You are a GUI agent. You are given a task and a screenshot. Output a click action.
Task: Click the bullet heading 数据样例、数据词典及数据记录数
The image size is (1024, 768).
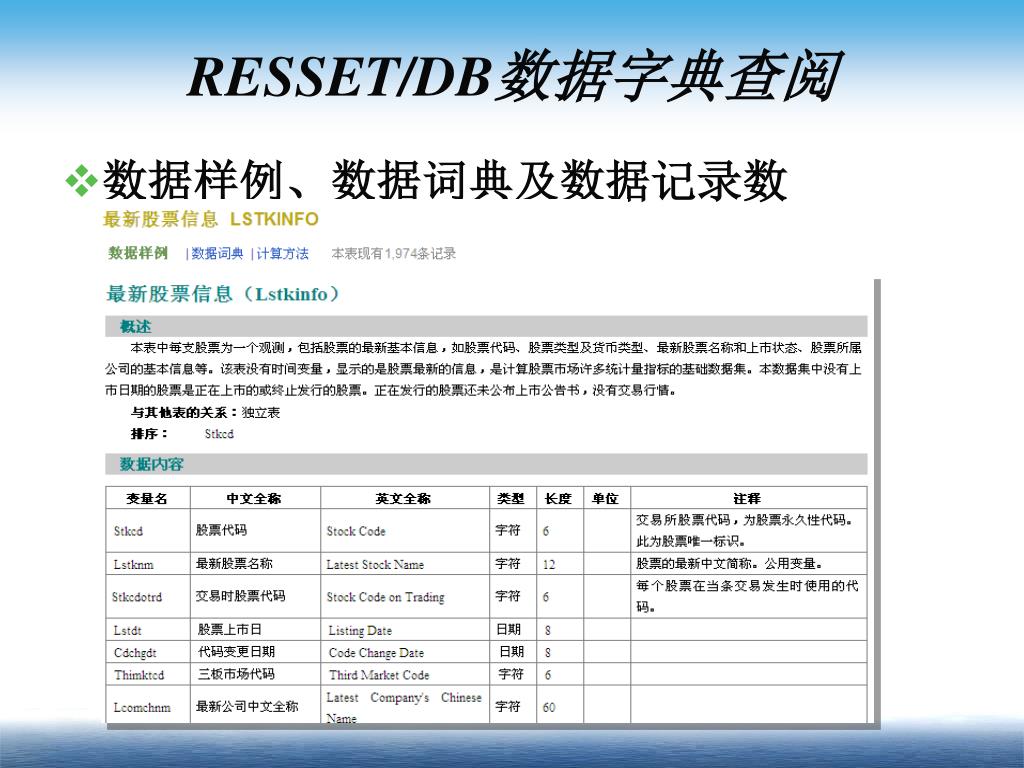pos(444,180)
